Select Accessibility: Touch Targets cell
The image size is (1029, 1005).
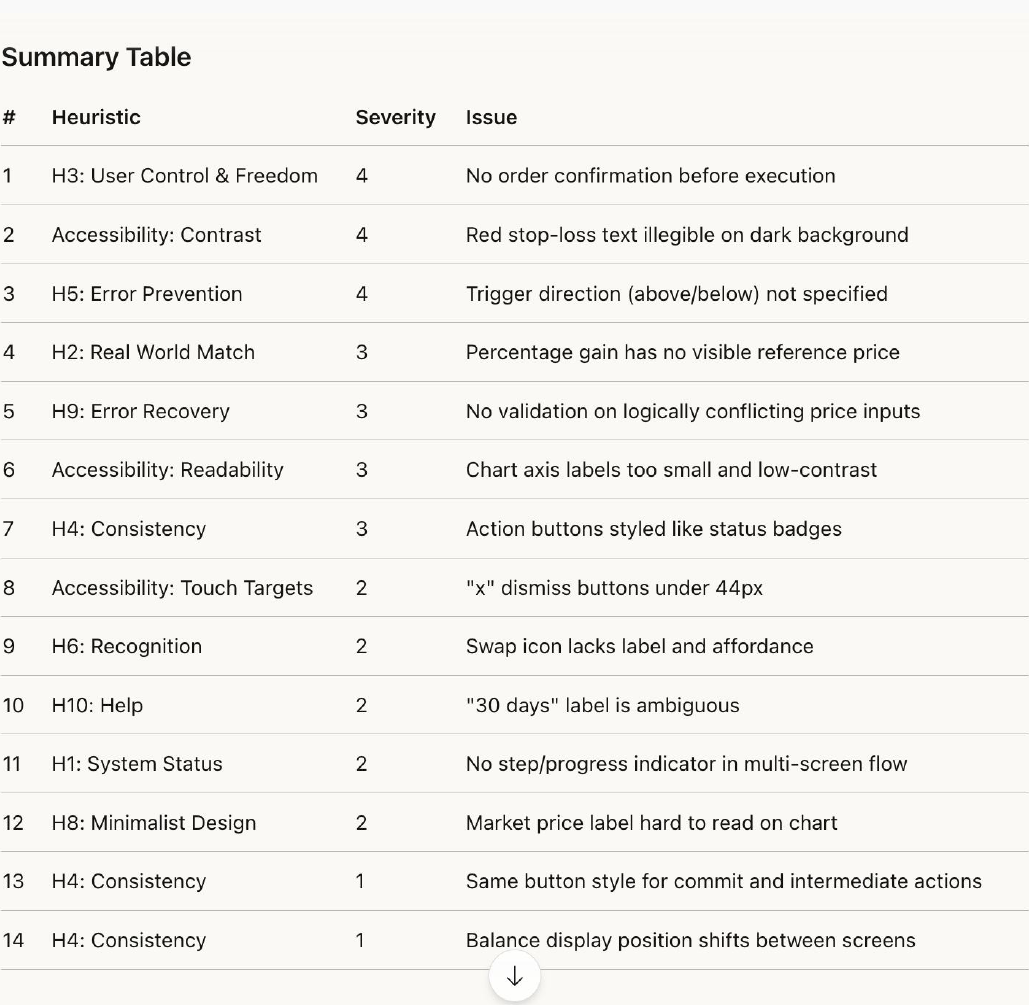pos(182,588)
